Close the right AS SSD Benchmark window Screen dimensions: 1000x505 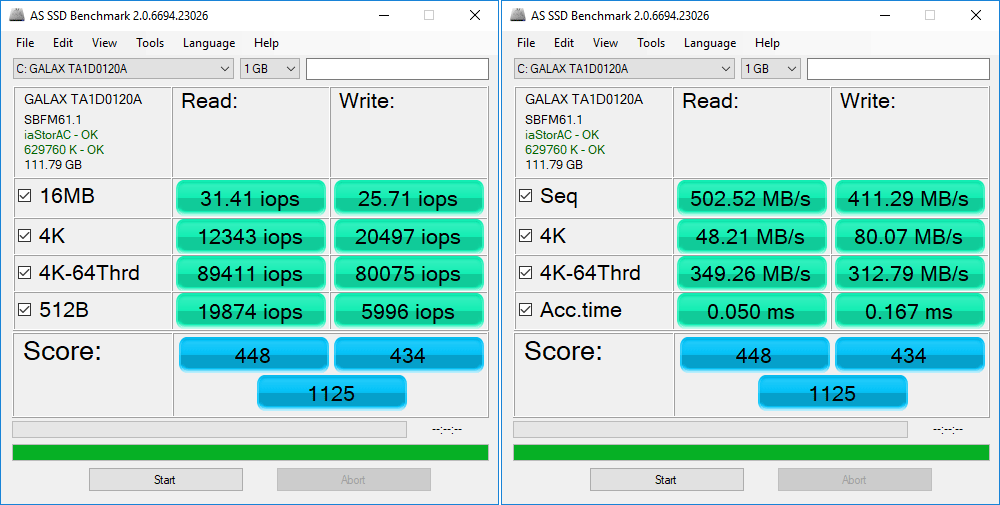tap(975, 15)
